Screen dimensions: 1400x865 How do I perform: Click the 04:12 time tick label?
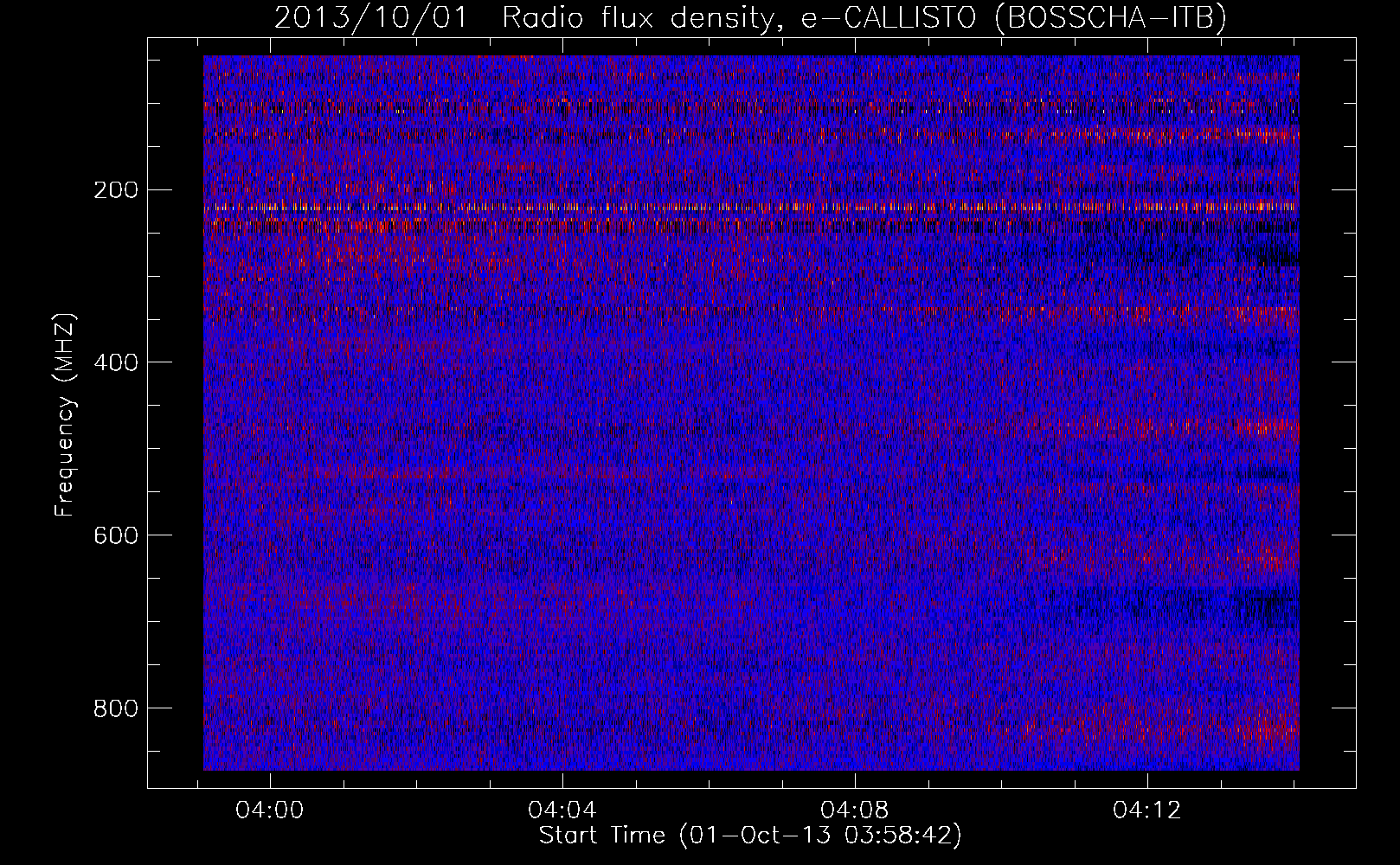tap(1146, 811)
